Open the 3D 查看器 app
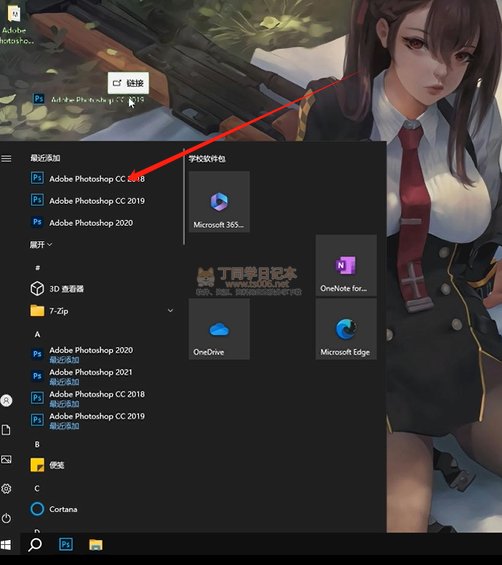502x565 pixels. pos(58,289)
